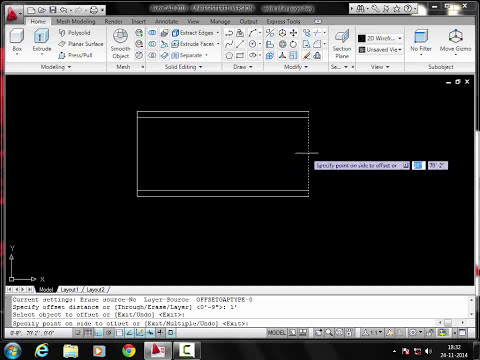Image resolution: width=480 pixels, height=360 pixels.
Task: Select the Extrude tool
Action: point(42,40)
